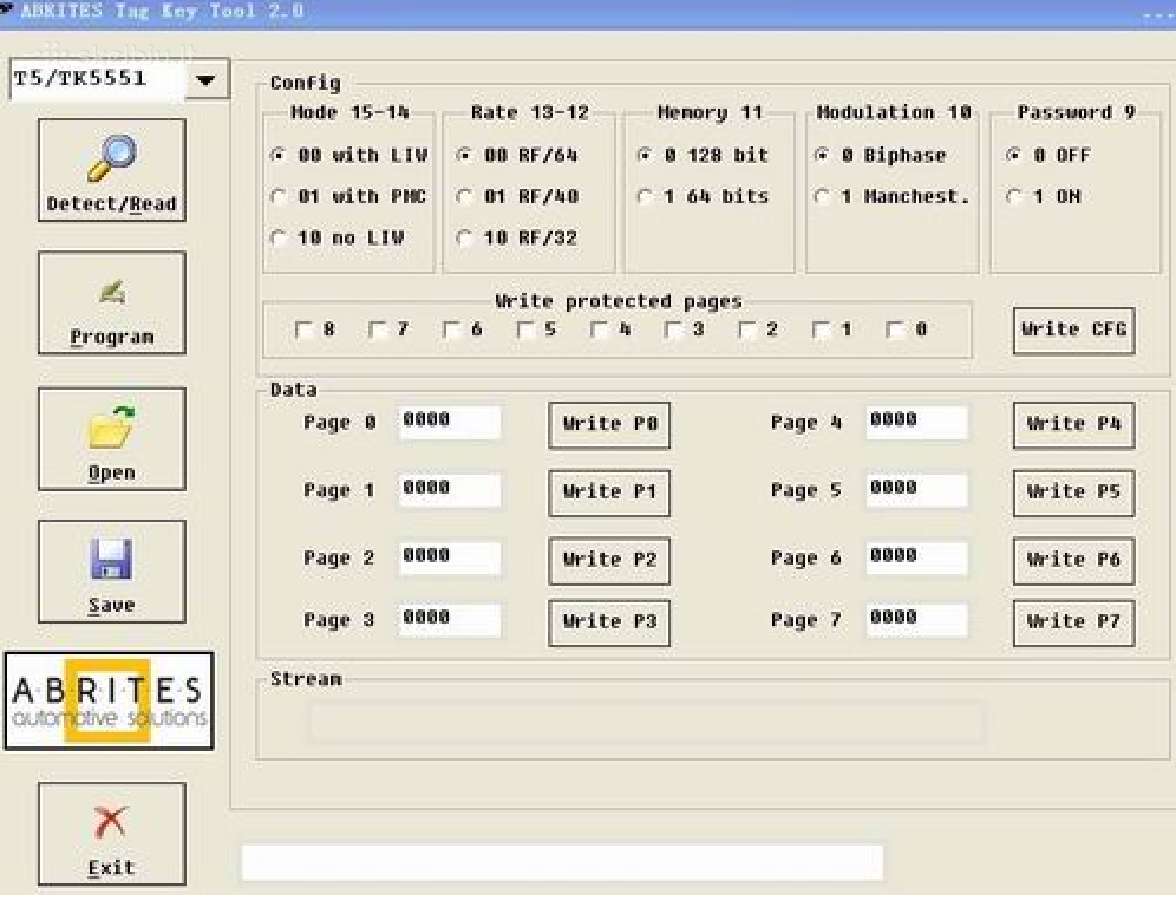1176x900 pixels.
Task: Click the Write P3 button
Action: 609,622
